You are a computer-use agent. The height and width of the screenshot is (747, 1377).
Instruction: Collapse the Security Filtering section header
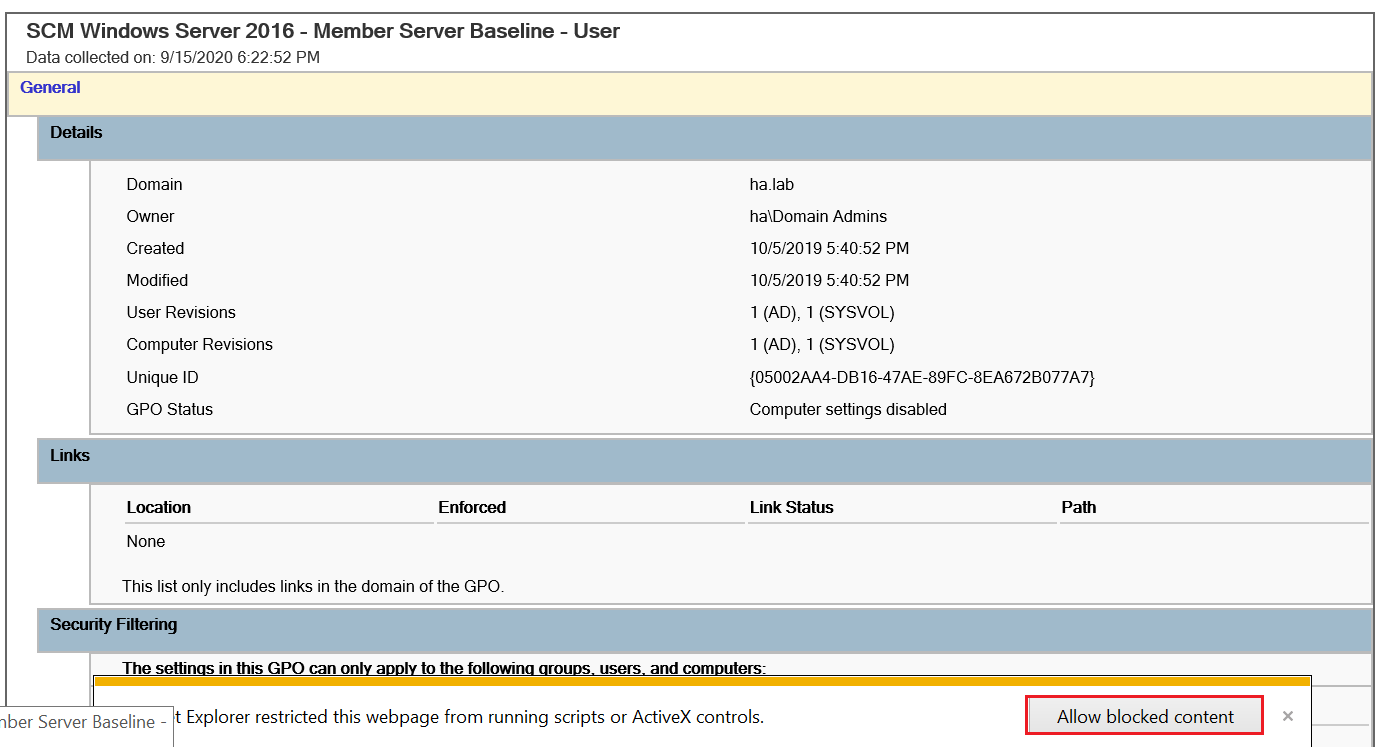pyautogui.click(x=113, y=624)
